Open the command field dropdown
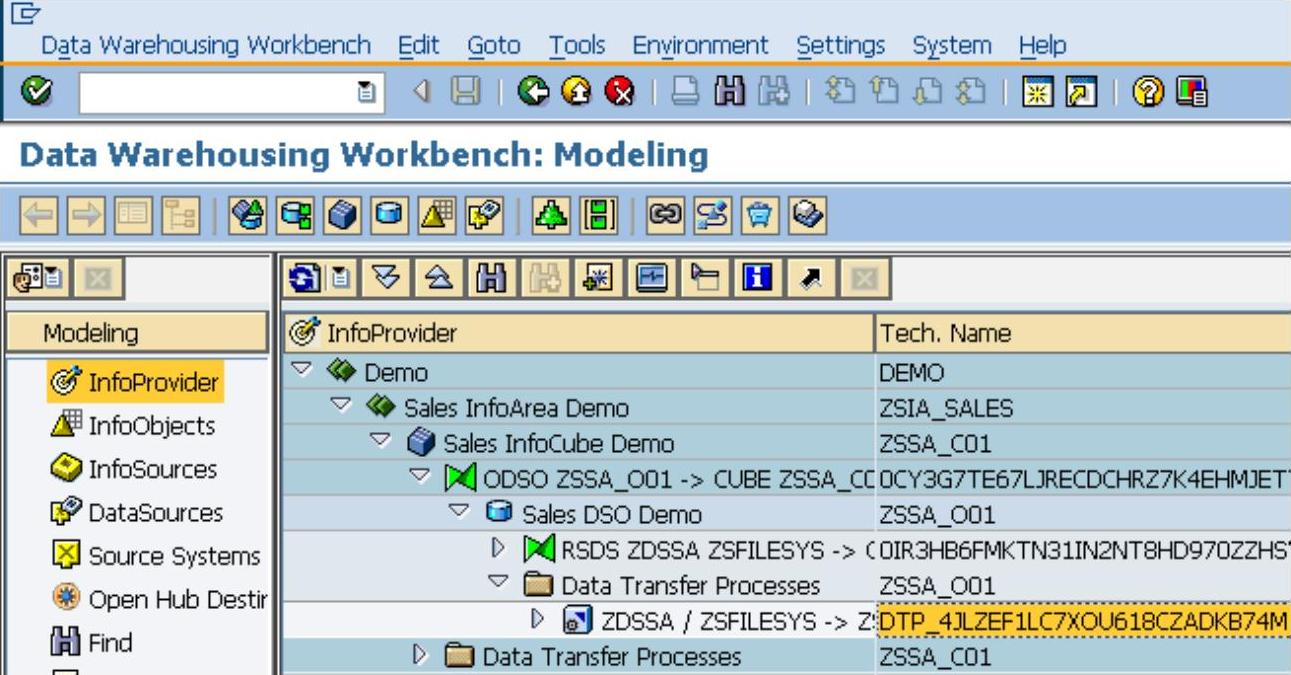Viewport: 1291px width, 675px height. click(x=366, y=93)
